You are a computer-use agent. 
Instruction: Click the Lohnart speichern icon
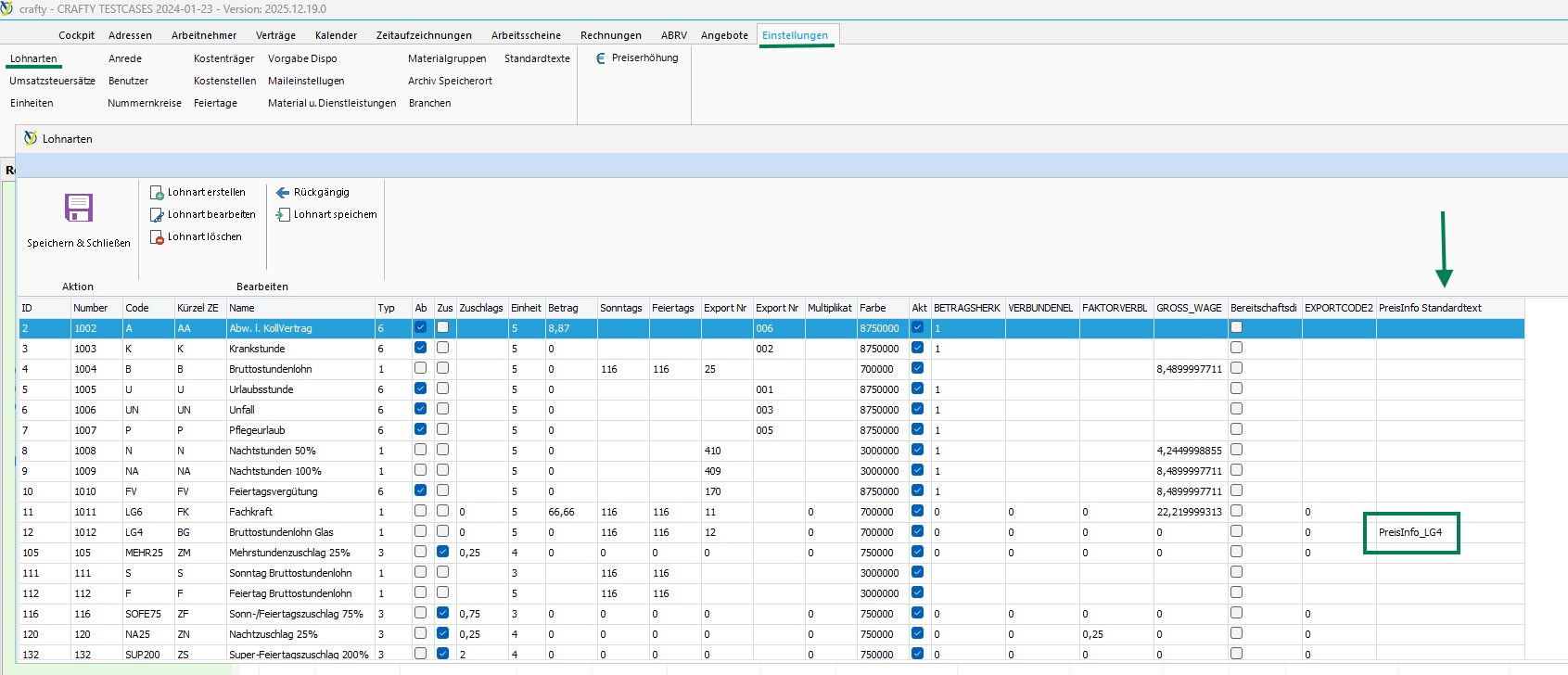click(283, 215)
